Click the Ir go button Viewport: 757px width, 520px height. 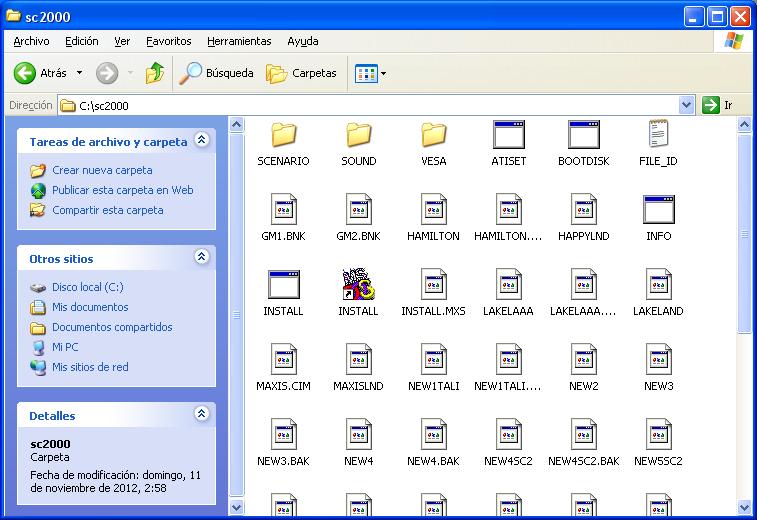(718, 105)
